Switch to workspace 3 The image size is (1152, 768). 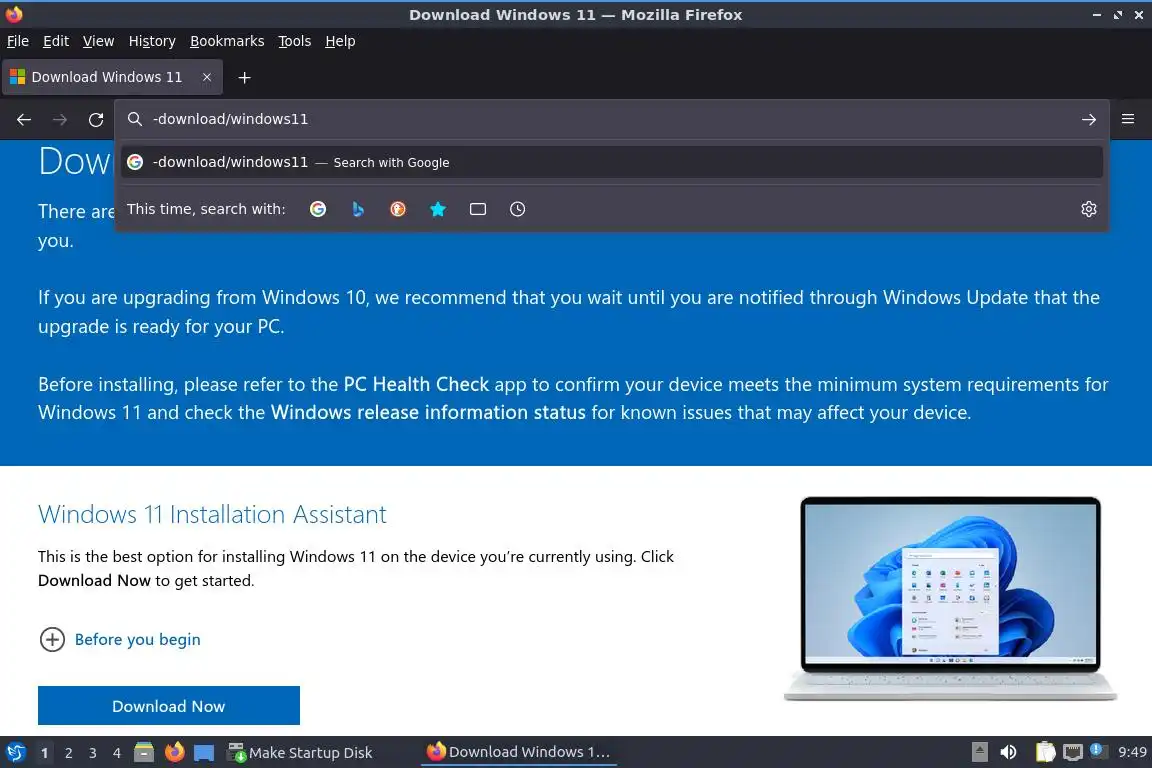93,753
